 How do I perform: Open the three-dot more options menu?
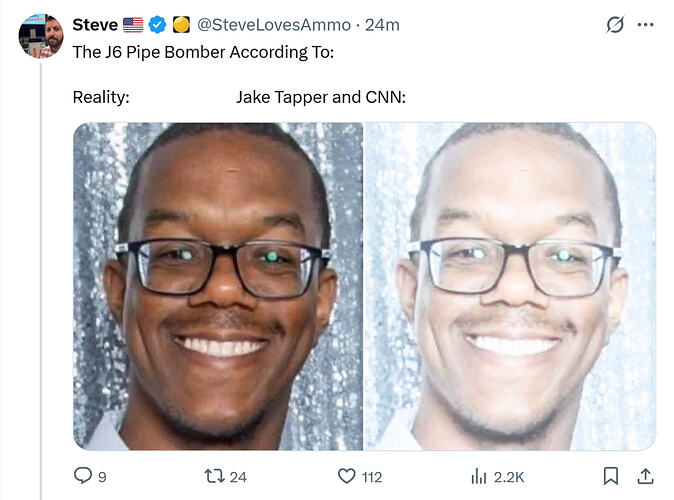646,25
